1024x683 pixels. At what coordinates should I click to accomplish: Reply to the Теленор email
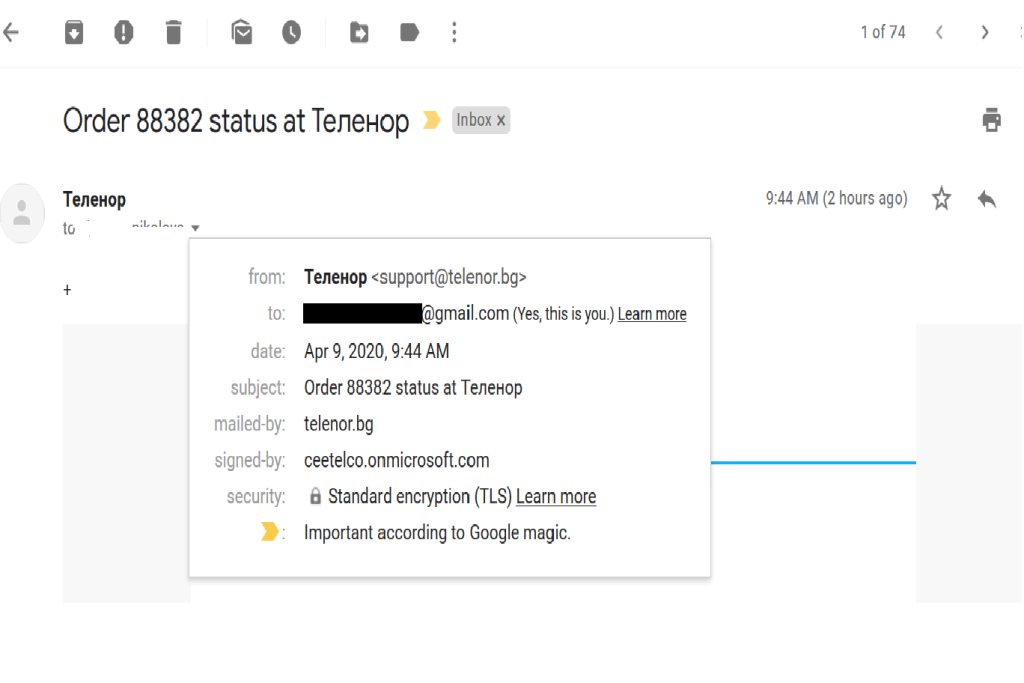pyautogui.click(x=987, y=199)
